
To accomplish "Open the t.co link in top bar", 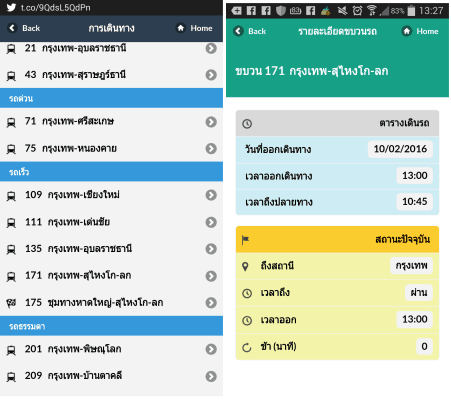I will pos(56,7).
